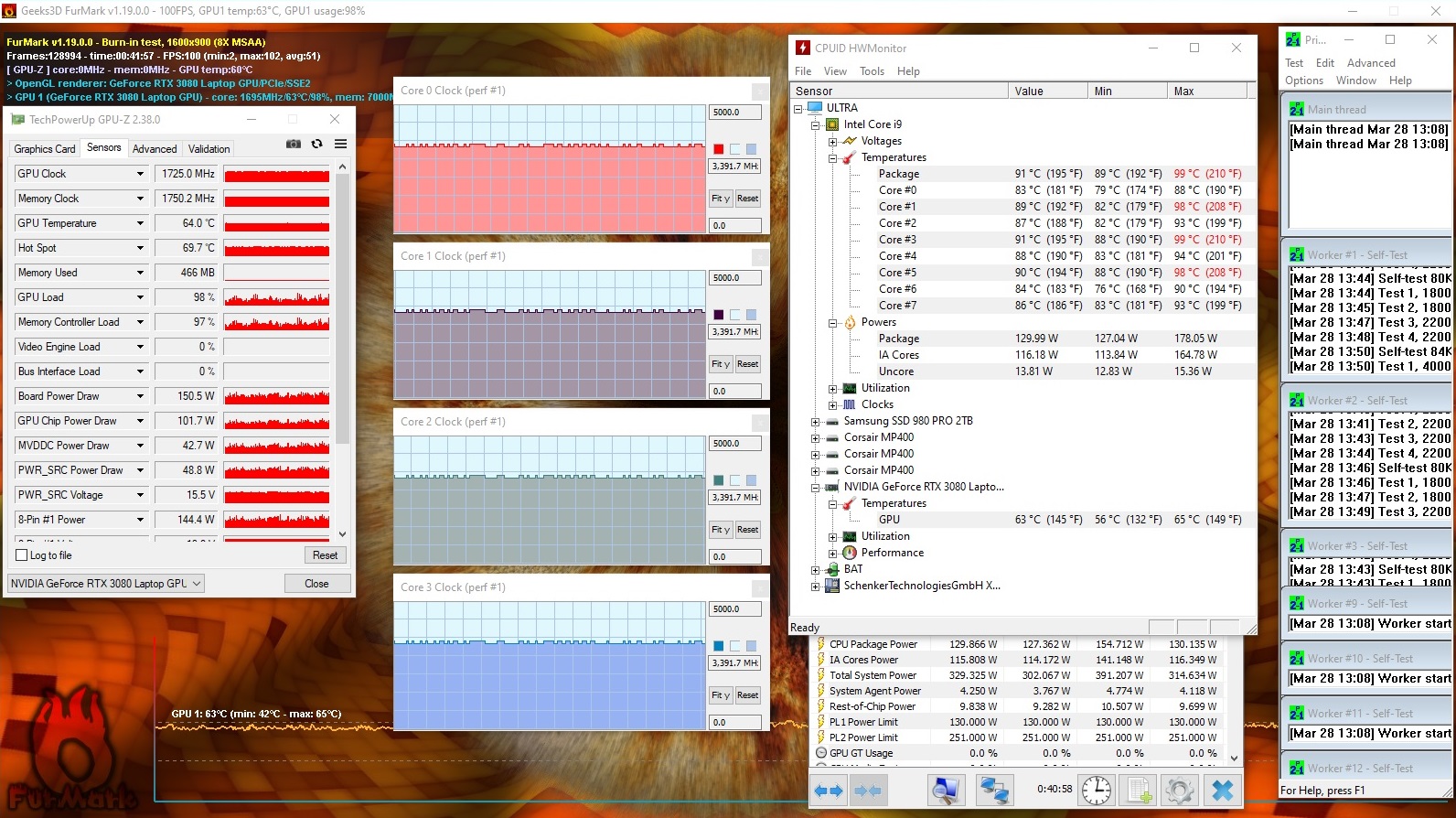
Task: Click the BAT battery icon in HWMonitor
Action: coord(832,569)
